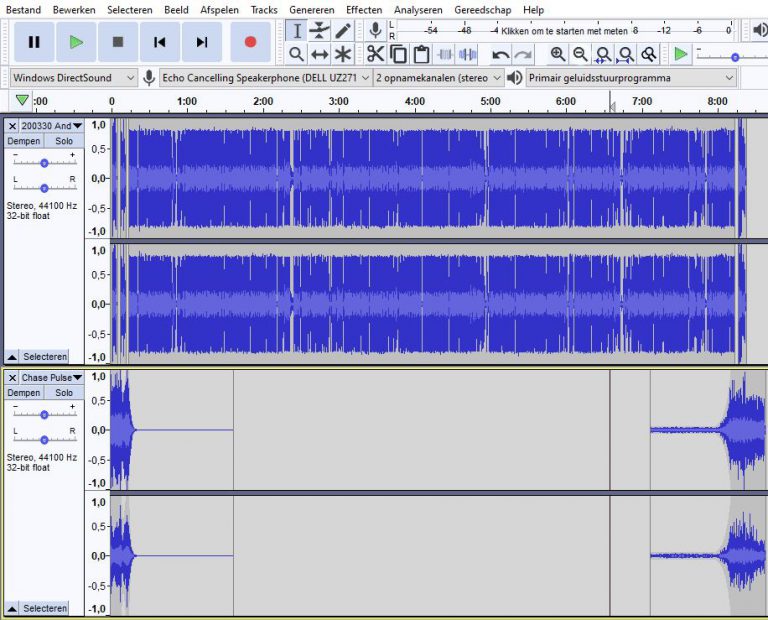Click the Undo arrow
Screen dimensions: 768x620
tap(501, 54)
